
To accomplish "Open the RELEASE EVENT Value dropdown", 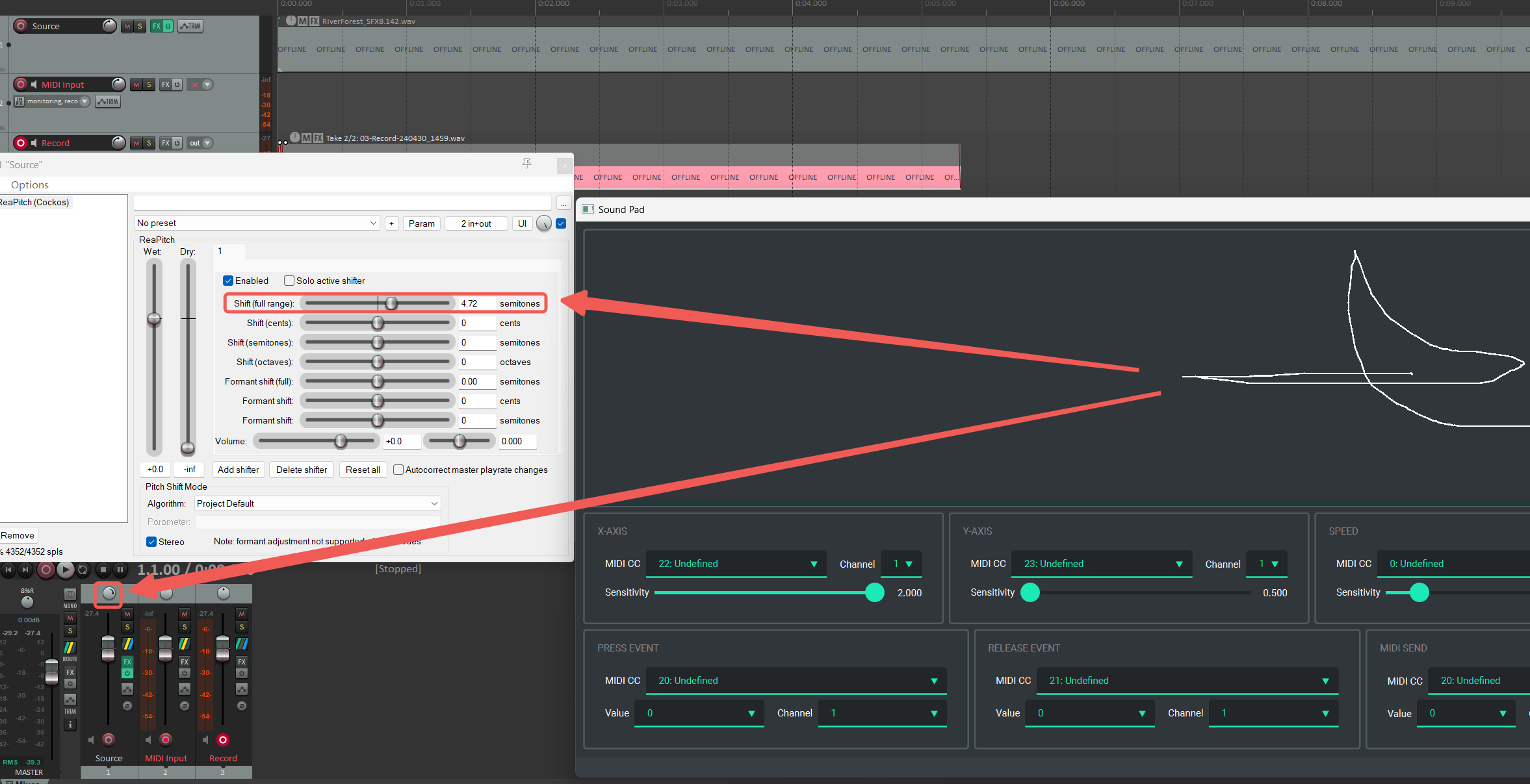I will click(1090, 713).
